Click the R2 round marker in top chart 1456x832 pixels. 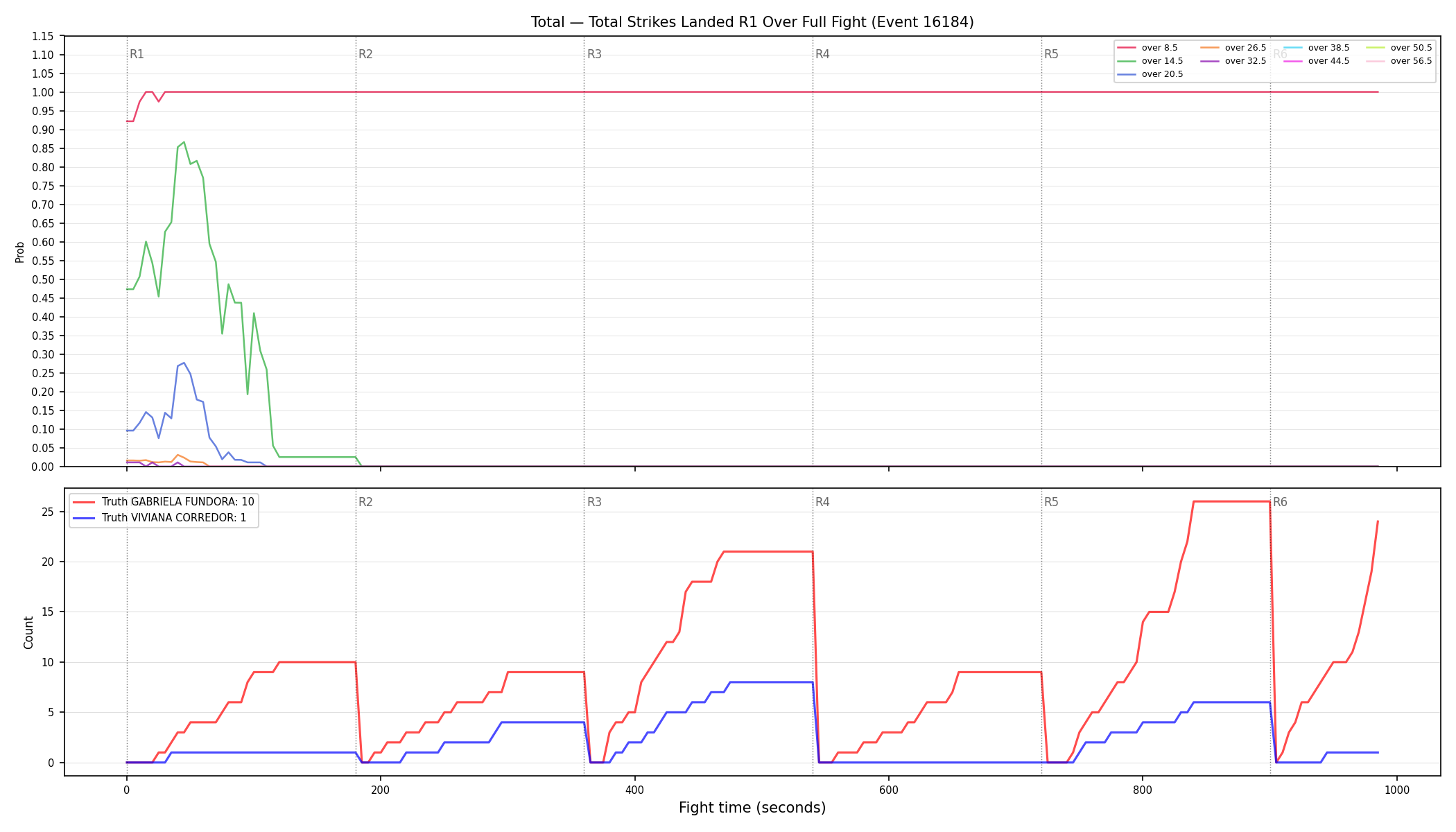coord(365,54)
